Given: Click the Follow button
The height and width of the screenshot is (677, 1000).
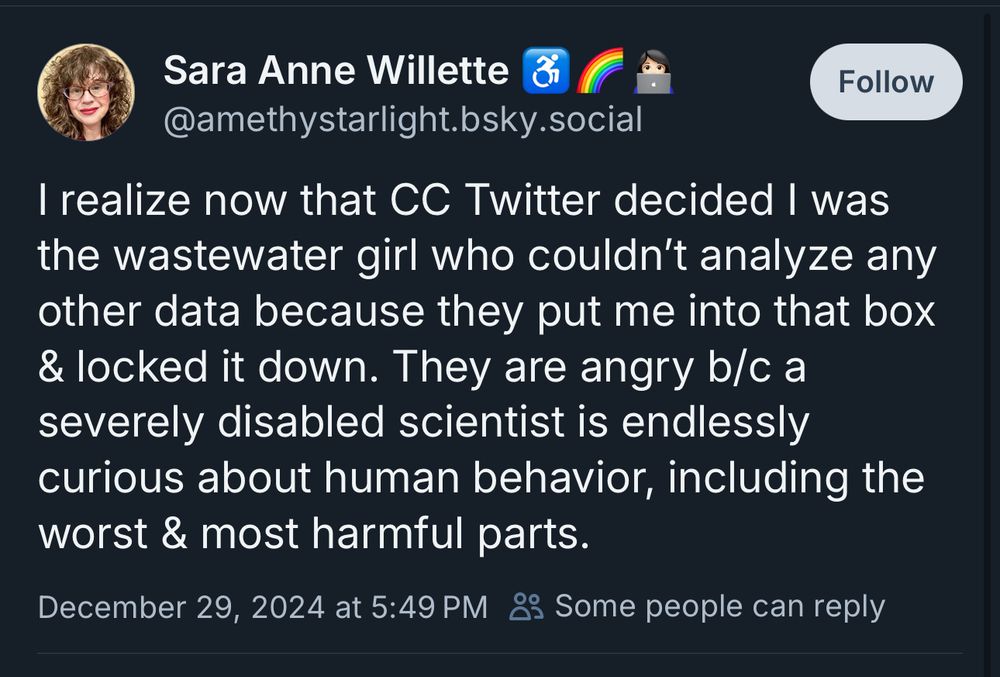Looking at the screenshot, I should click(x=885, y=82).
